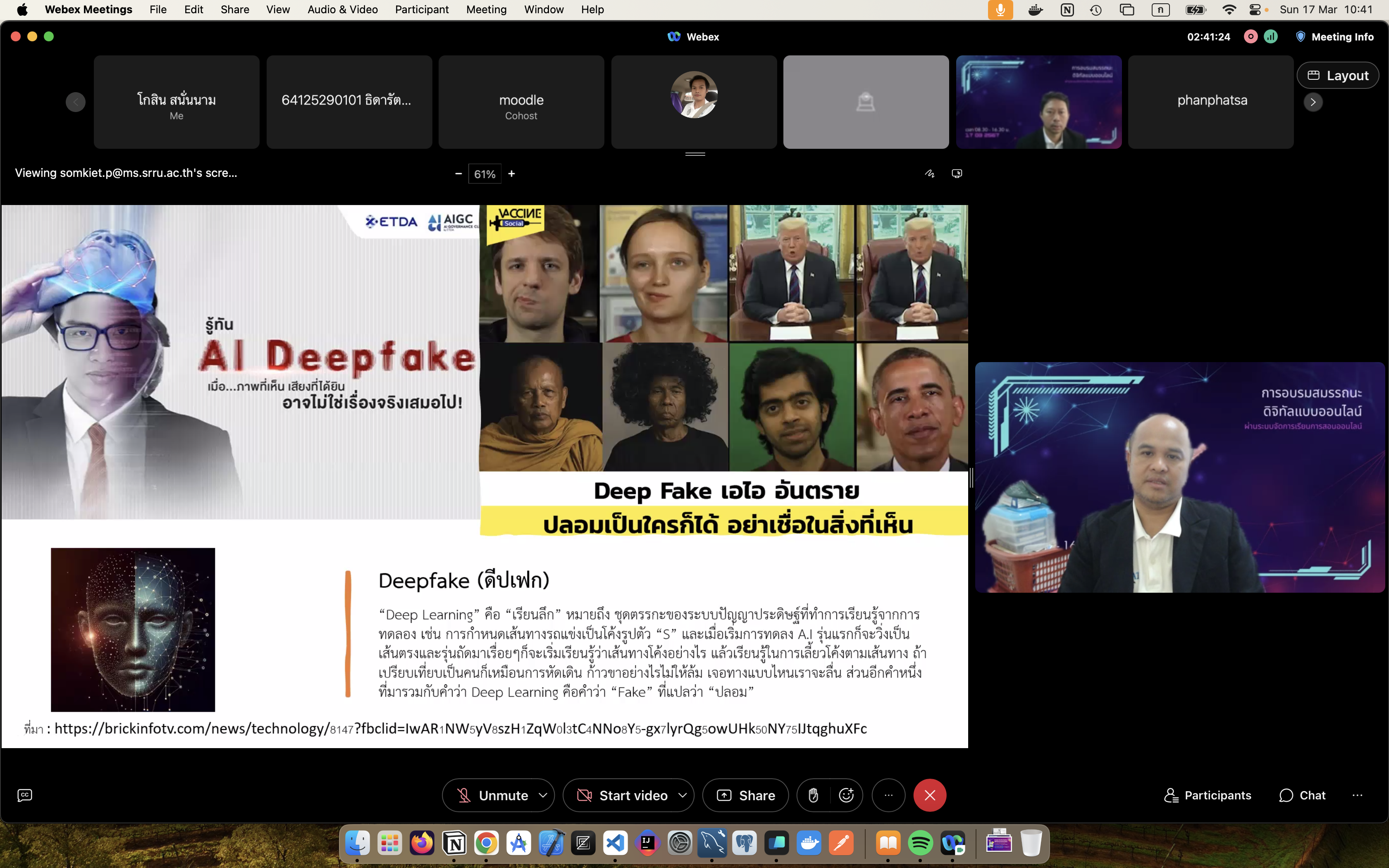Zoom in shared screen with plus
The image size is (1389, 868).
pos(511,173)
